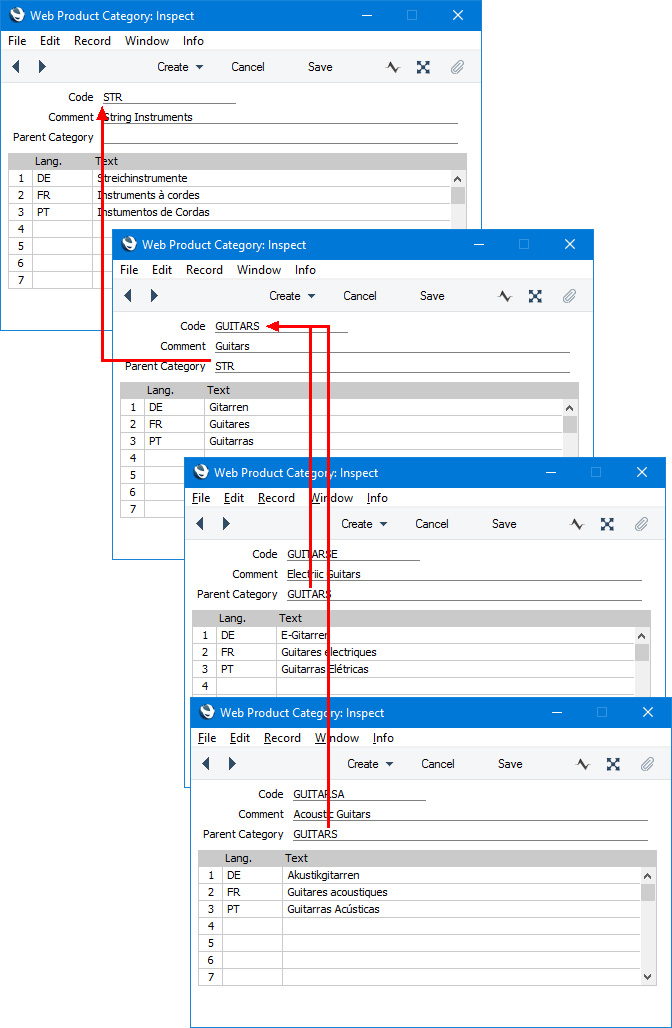Viewport: 672px width, 1028px height.
Task: Click window arrange icon in STR window
Action: pos(424,67)
